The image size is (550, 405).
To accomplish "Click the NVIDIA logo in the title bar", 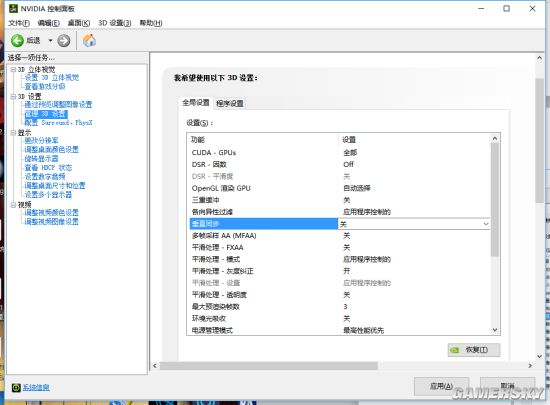I will [x=13, y=8].
